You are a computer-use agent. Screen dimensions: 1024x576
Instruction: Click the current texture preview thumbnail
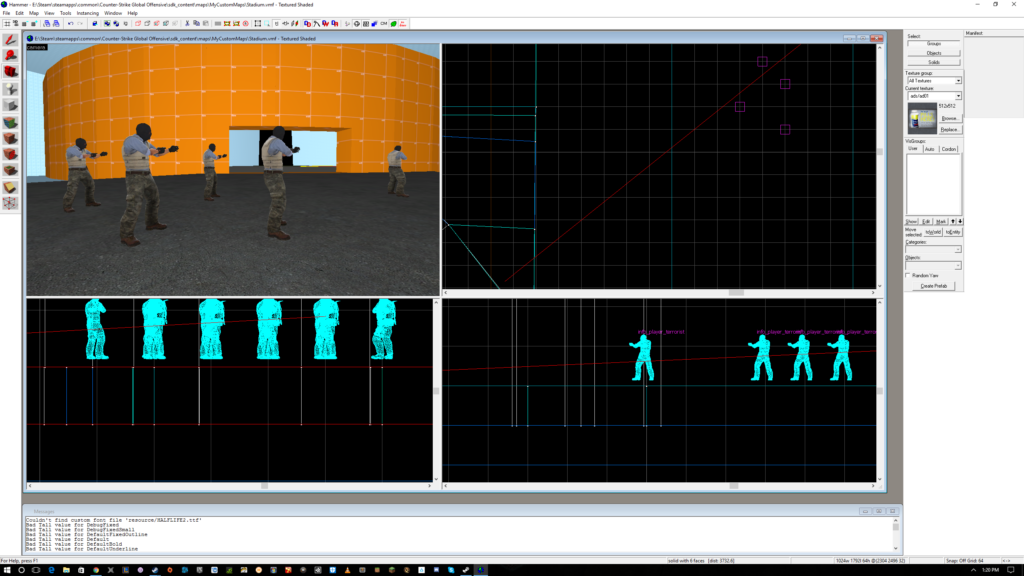click(922, 120)
